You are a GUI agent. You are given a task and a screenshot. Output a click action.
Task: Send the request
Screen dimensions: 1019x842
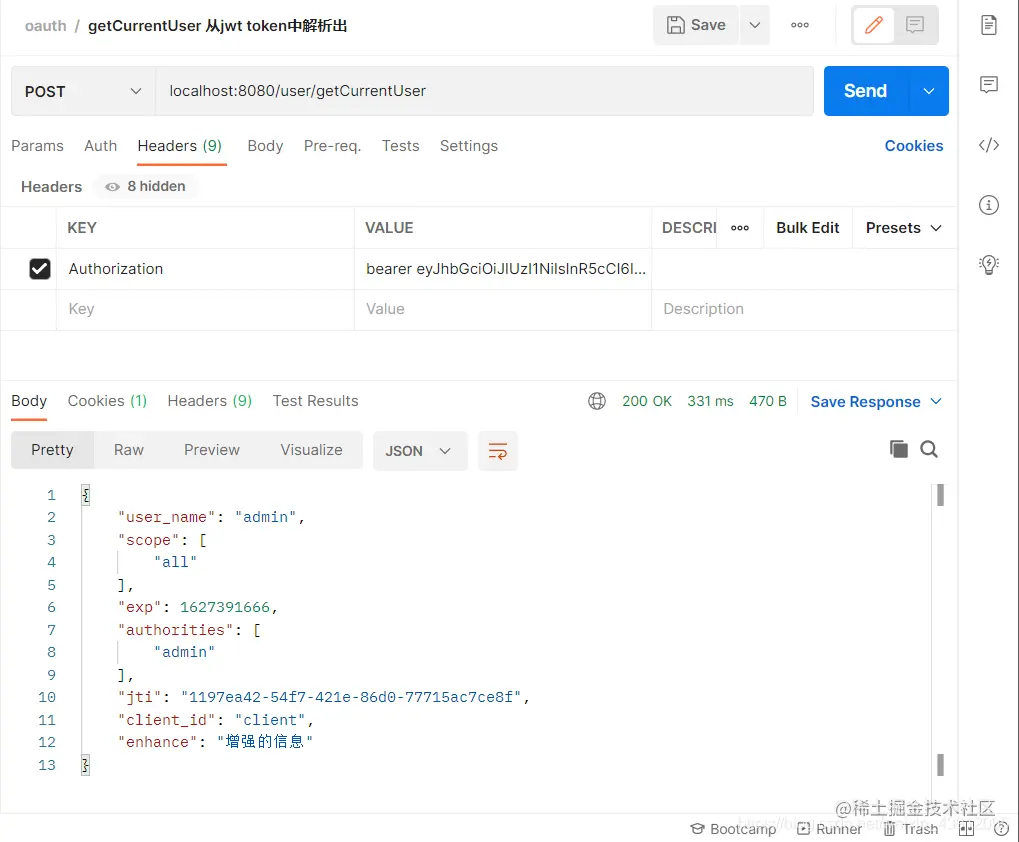[x=865, y=91]
